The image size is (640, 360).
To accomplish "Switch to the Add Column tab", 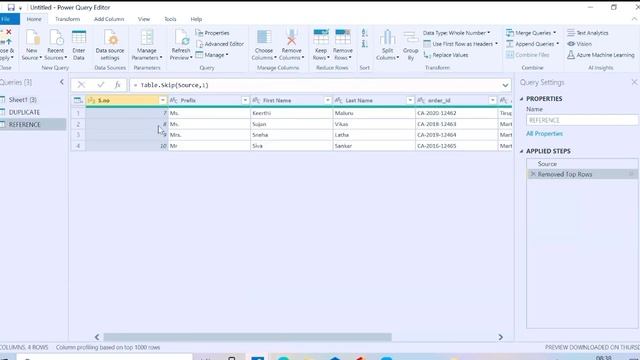I will [x=109, y=19].
